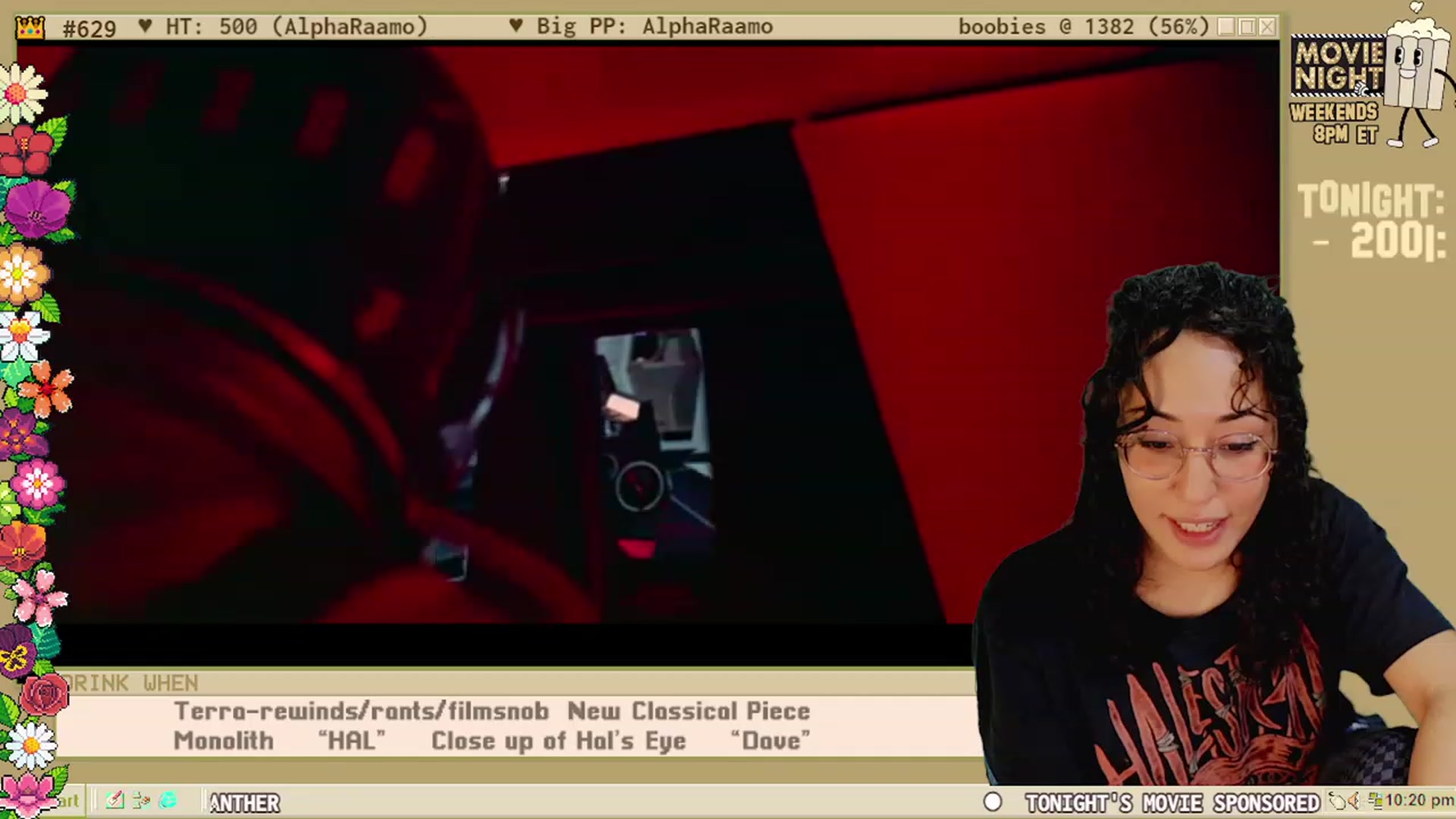Maximize the overlay window

coord(1247,27)
